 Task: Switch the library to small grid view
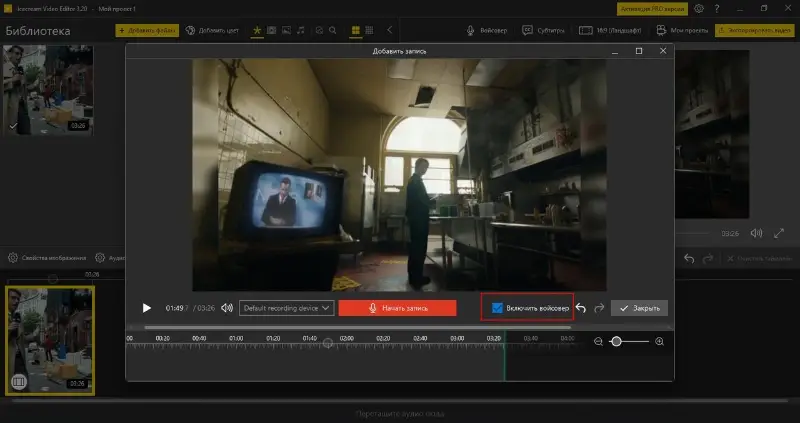coord(369,31)
